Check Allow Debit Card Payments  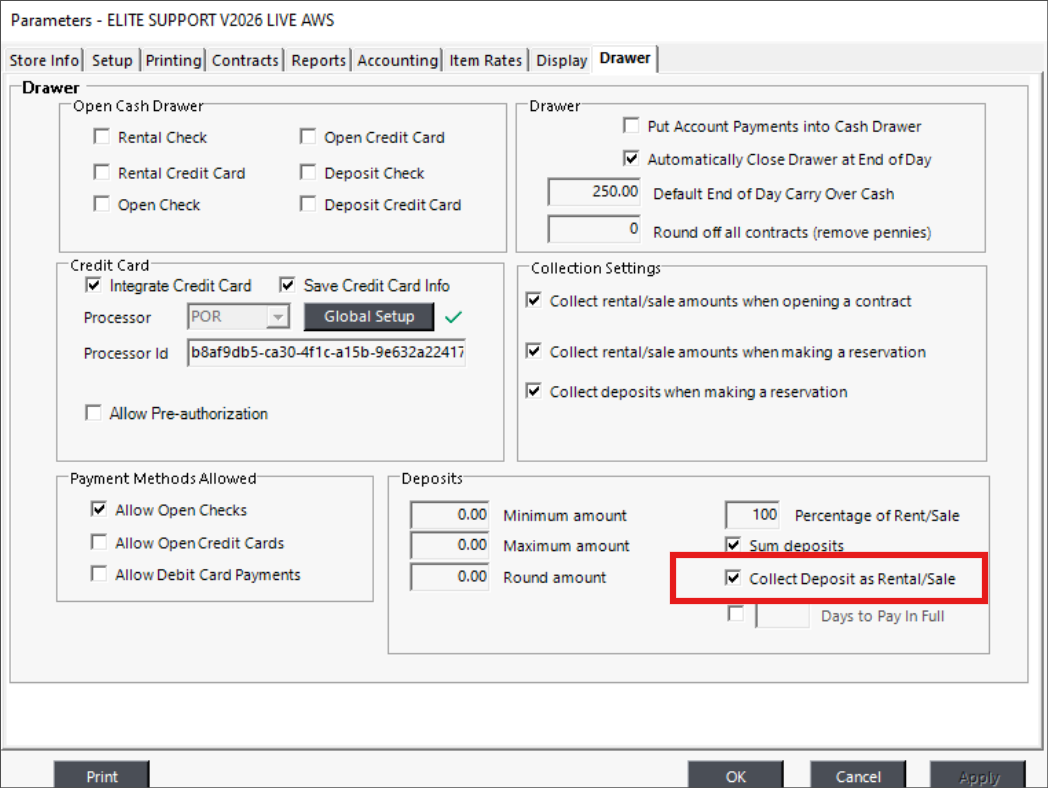click(99, 574)
